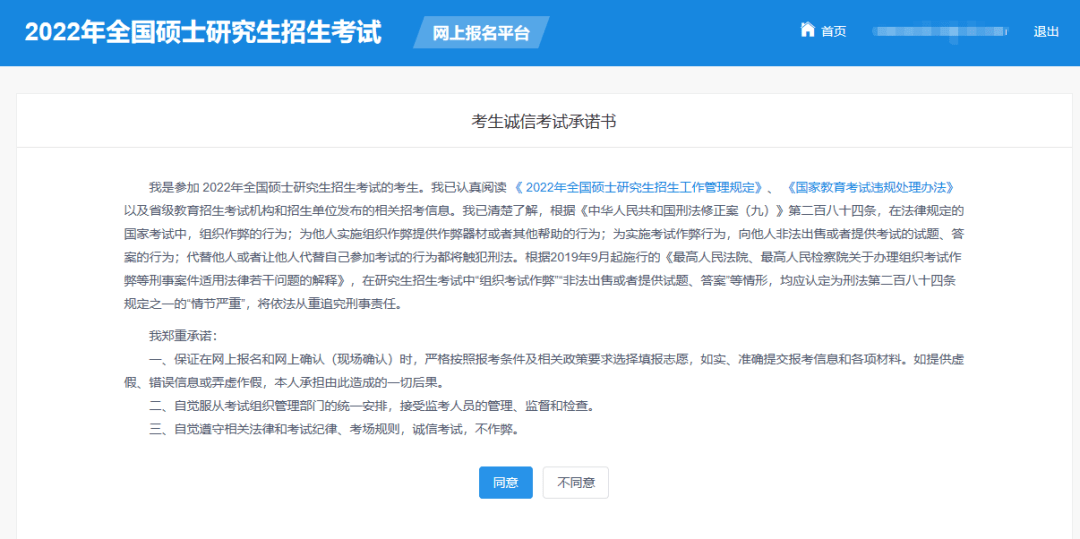Viewport: 1080px width, 539px height.
Task: Open the 国家教育考试违规处理办法 link
Action: [x=869, y=187]
